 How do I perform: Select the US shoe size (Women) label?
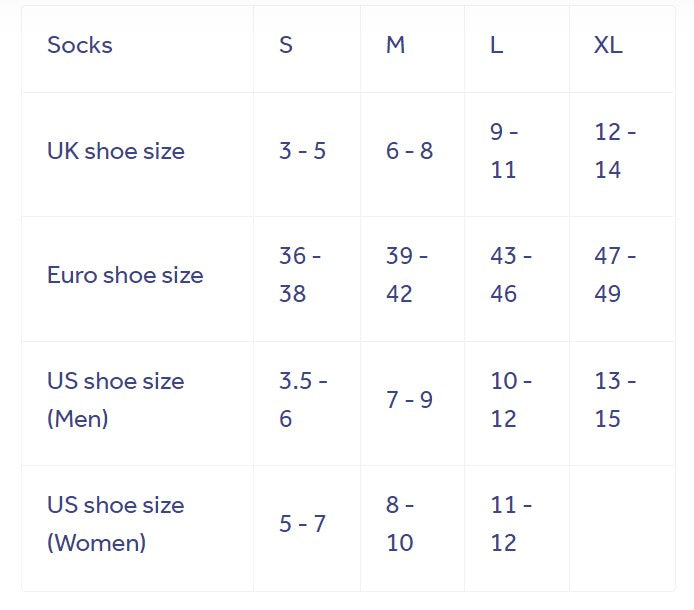tap(116, 524)
